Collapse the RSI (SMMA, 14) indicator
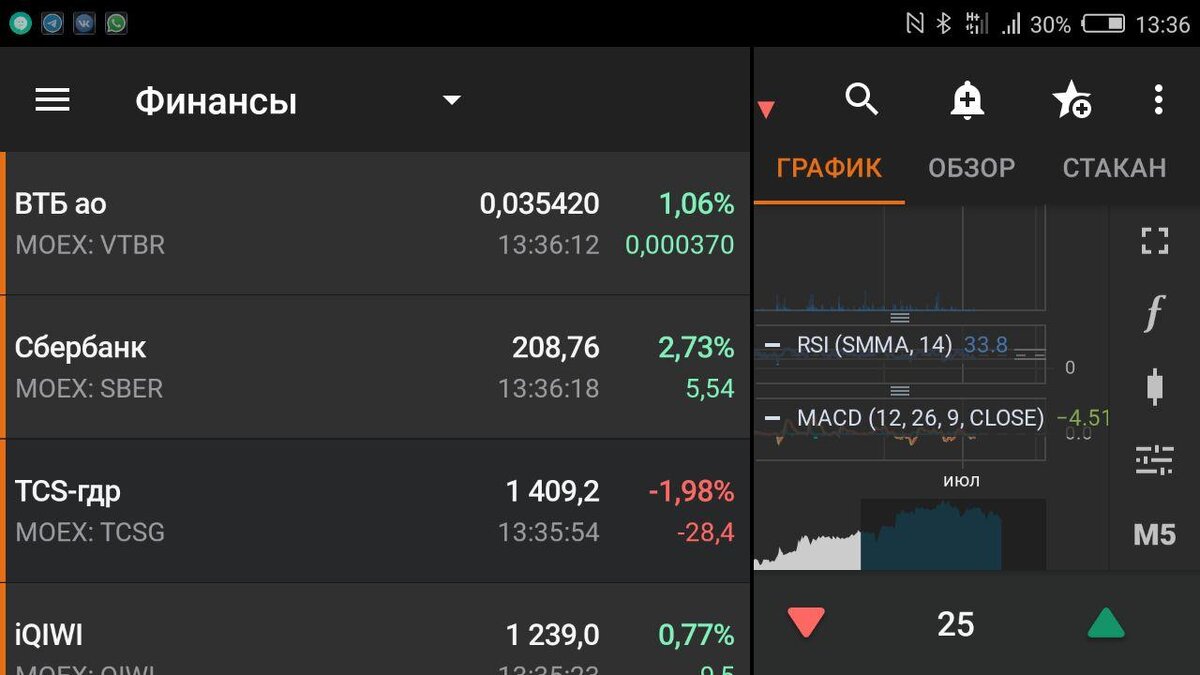The width and height of the screenshot is (1200, 675). click(x=772, y=345)
